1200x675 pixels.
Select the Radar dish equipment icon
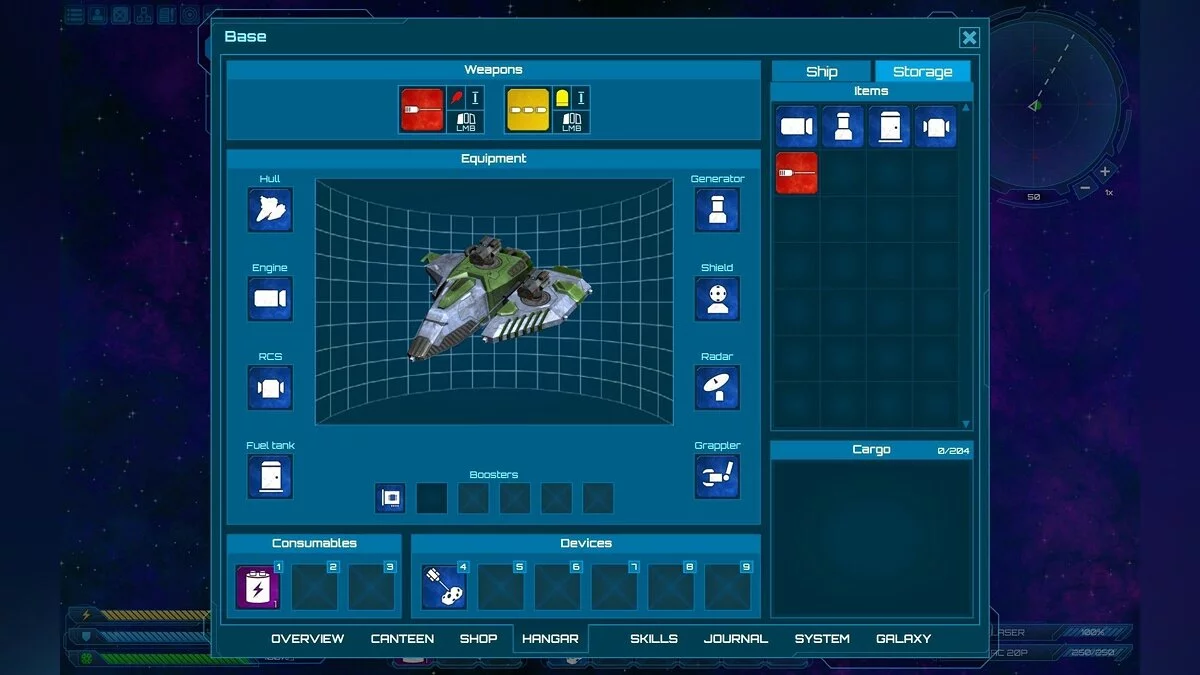[x=717, y=387]
